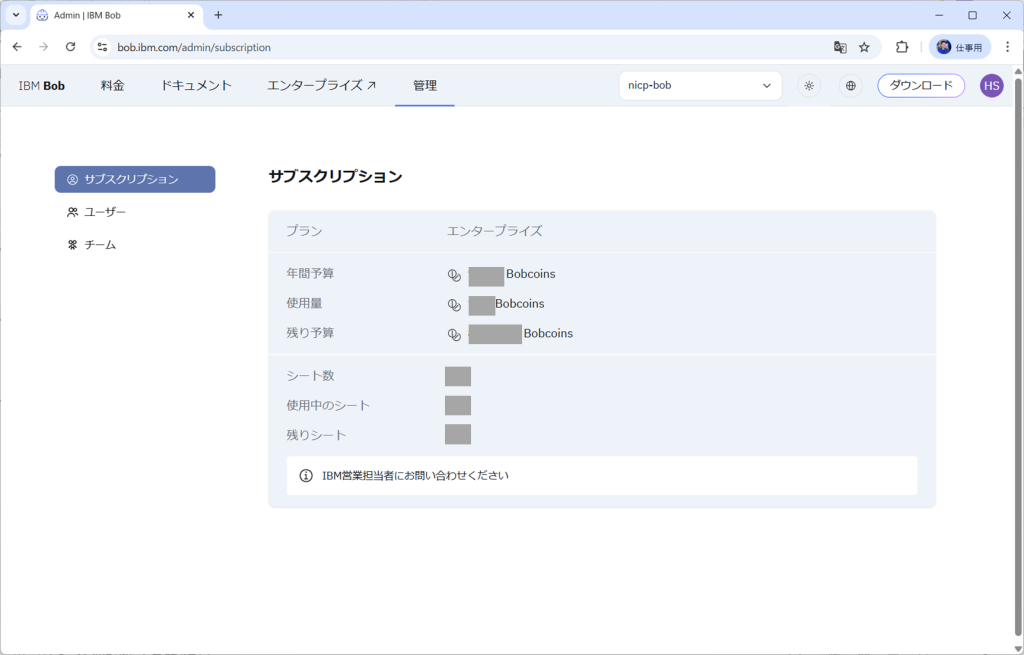Open Chrome three-dot menu
The width and height of the screenshot is (1024, 655).
tap(1008, 47)
